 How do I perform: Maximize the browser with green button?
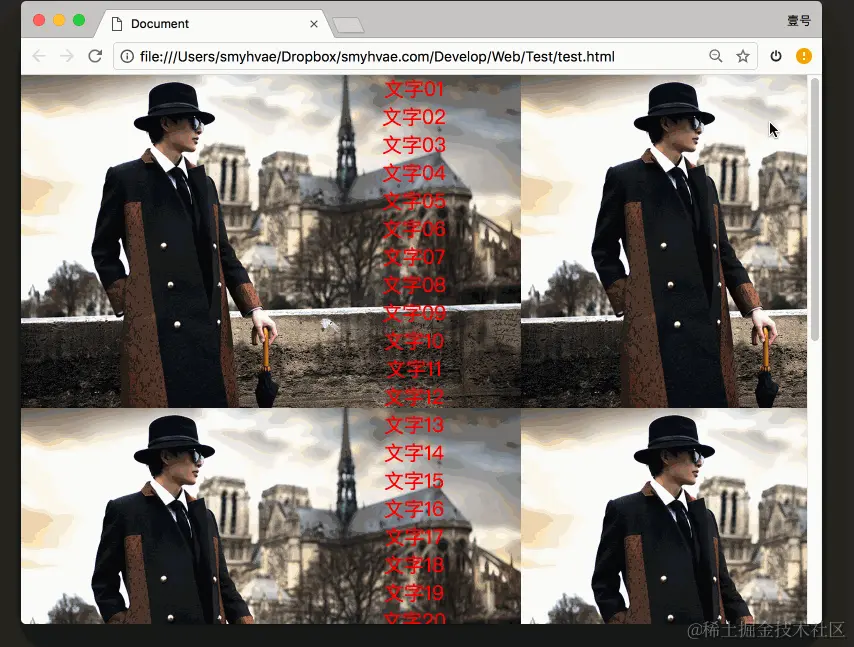(79, 20)
